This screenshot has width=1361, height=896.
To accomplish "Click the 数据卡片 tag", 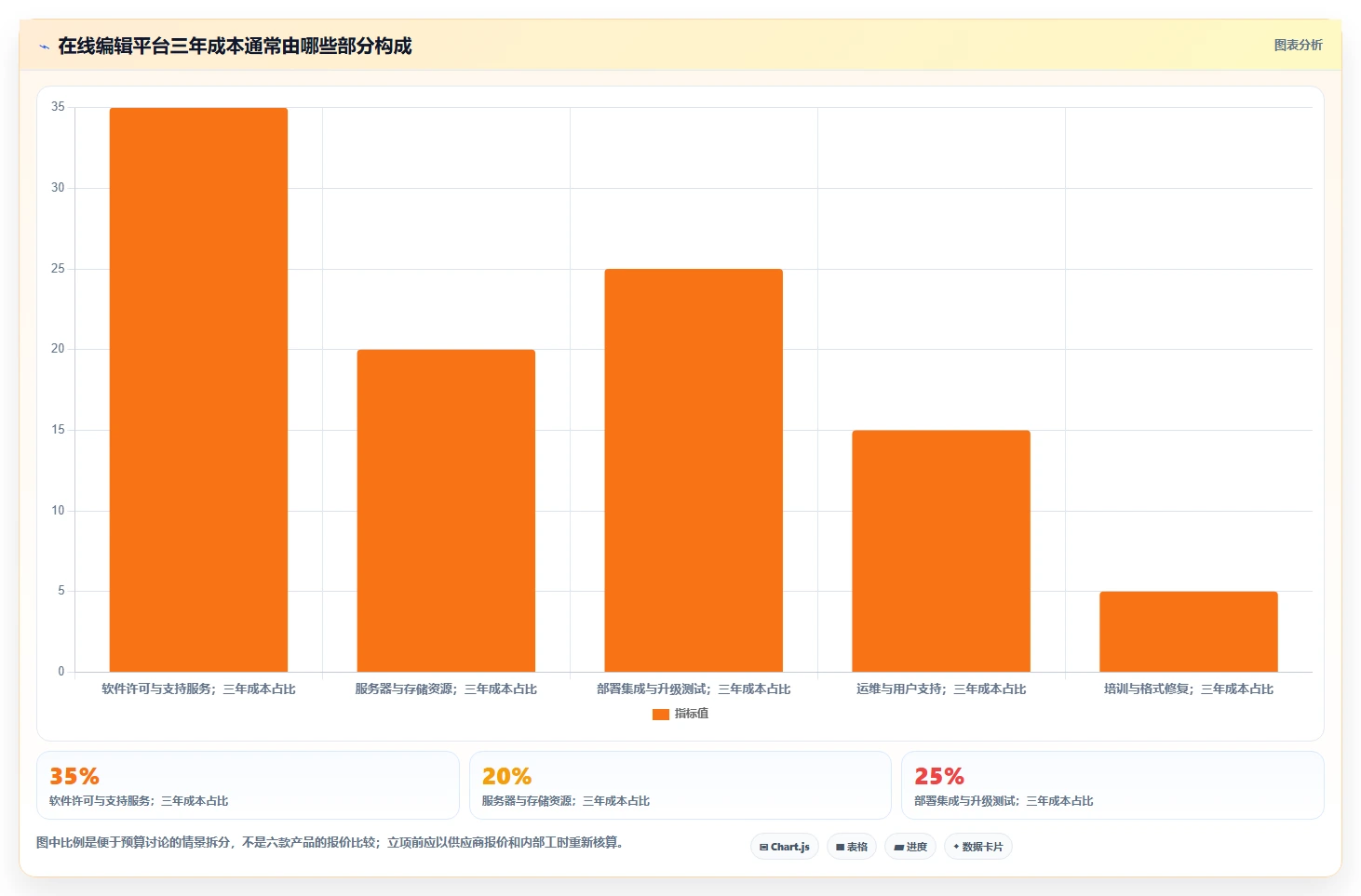I will pyautogui.click(x=978, y=847).
